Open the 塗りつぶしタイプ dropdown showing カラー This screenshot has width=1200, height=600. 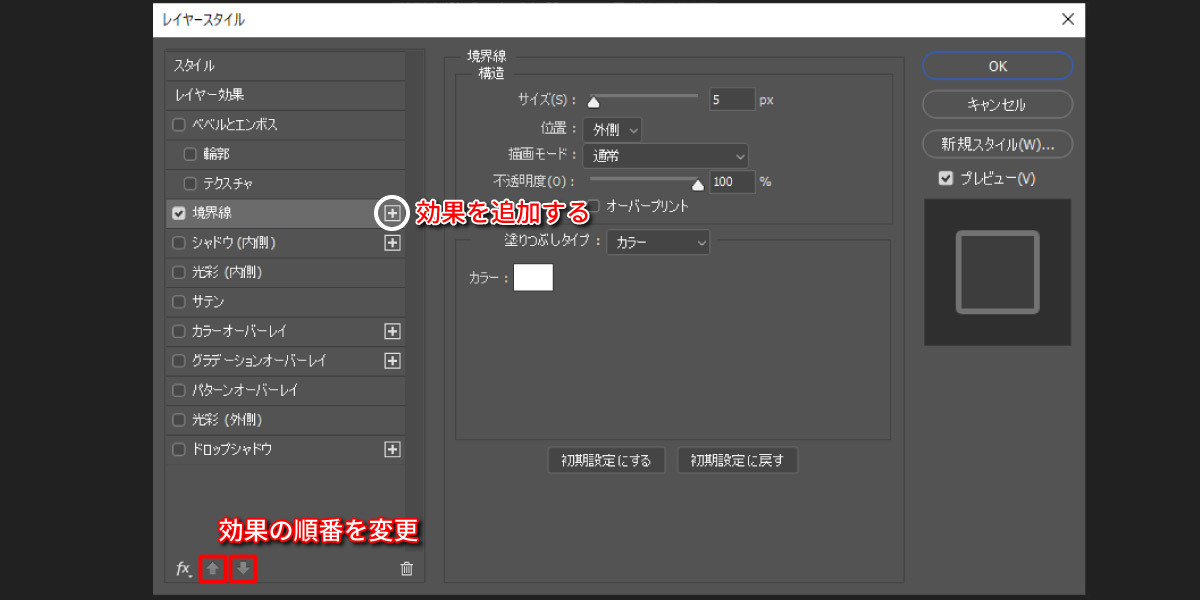pyautogui.click(x=658, y=242)
